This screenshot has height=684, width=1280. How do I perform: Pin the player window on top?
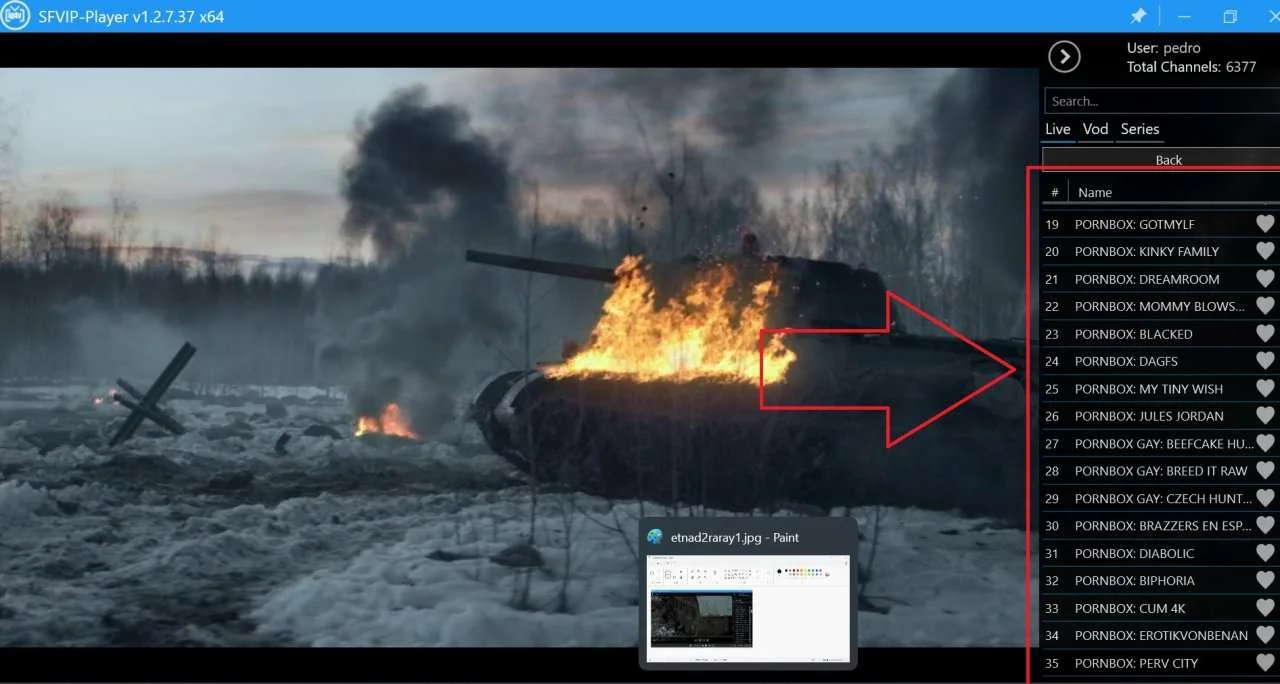[x=1138, y=16]
